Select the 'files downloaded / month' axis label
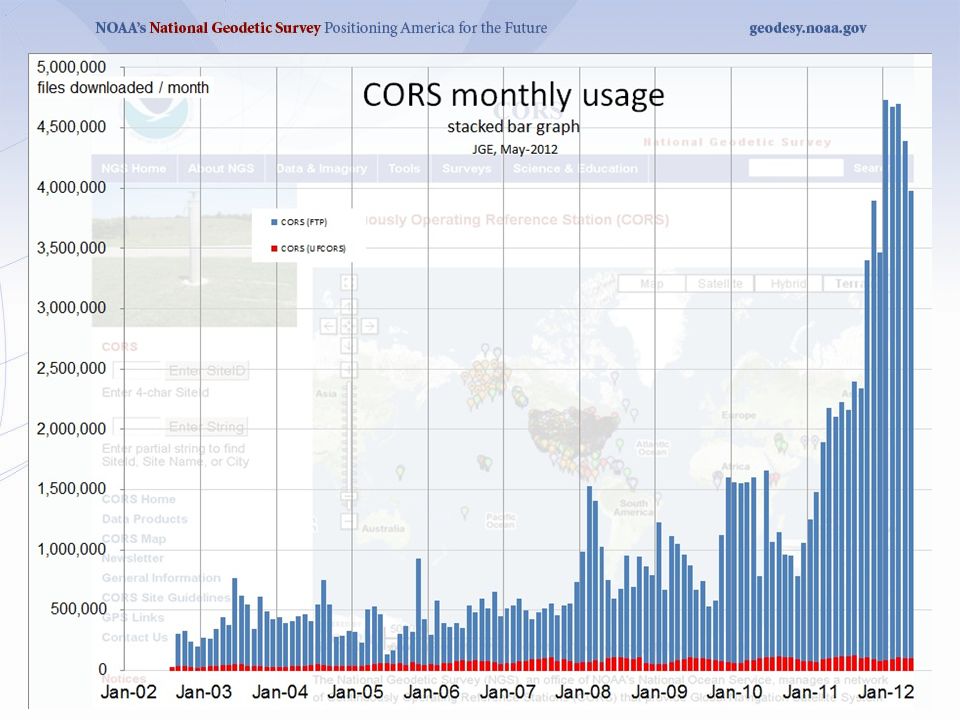The height and width of the screenshot is (720, 960). 123,88
